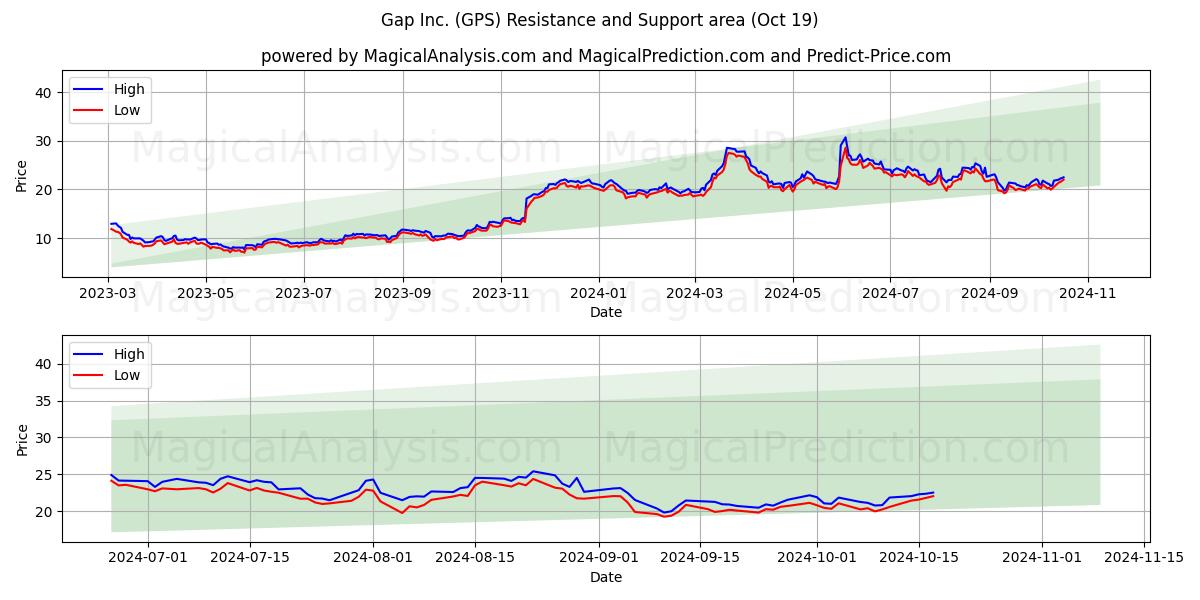Viewport: 1200px width, 600px height.
Task: Click the "Price" axis label of the upper chart
Action: coord(22,174)
